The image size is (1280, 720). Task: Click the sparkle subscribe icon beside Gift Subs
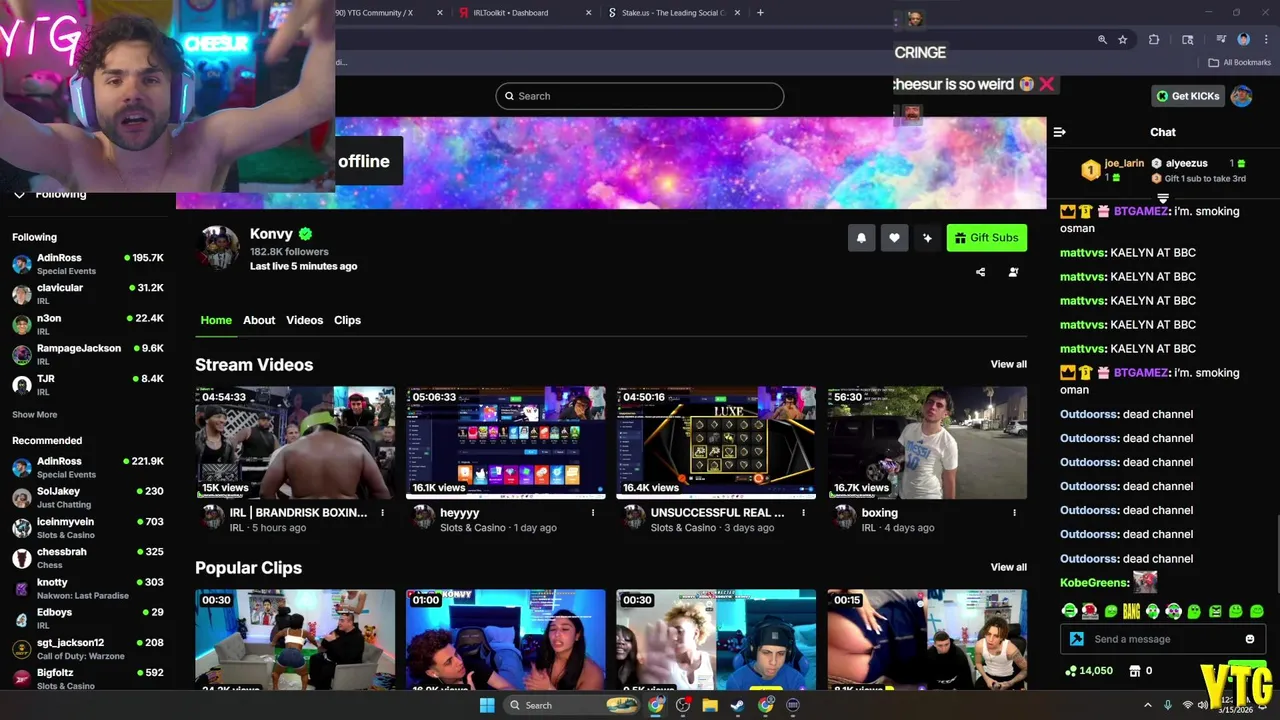(x=927, y=238)
